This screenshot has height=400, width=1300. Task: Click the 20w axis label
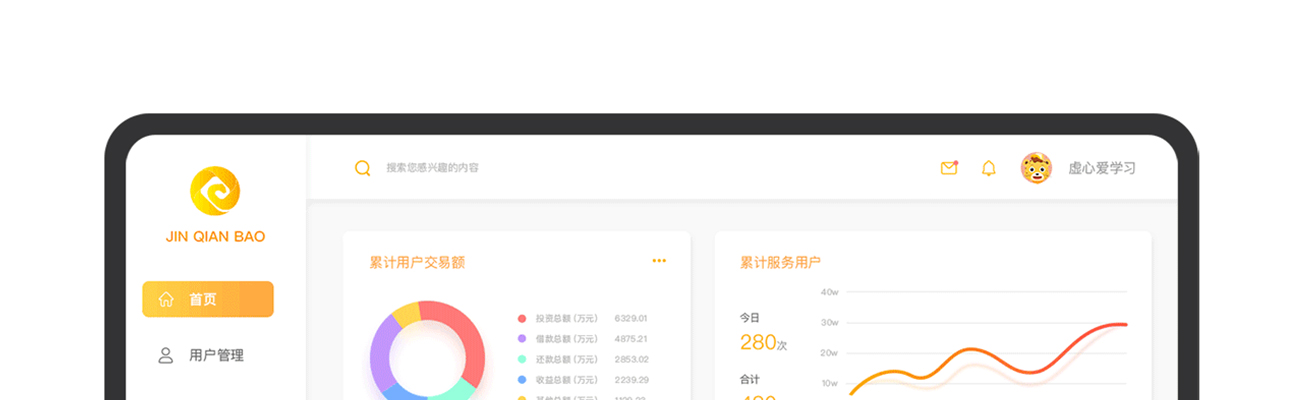[x=829, y=353]
